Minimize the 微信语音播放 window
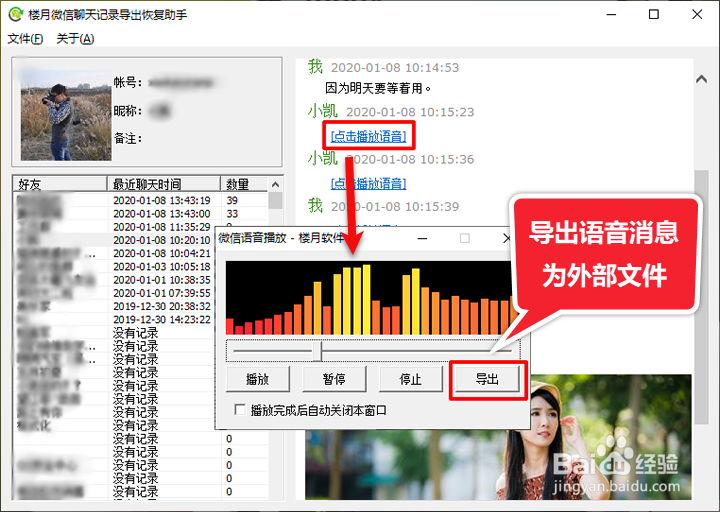 click(x=422, y=238)
